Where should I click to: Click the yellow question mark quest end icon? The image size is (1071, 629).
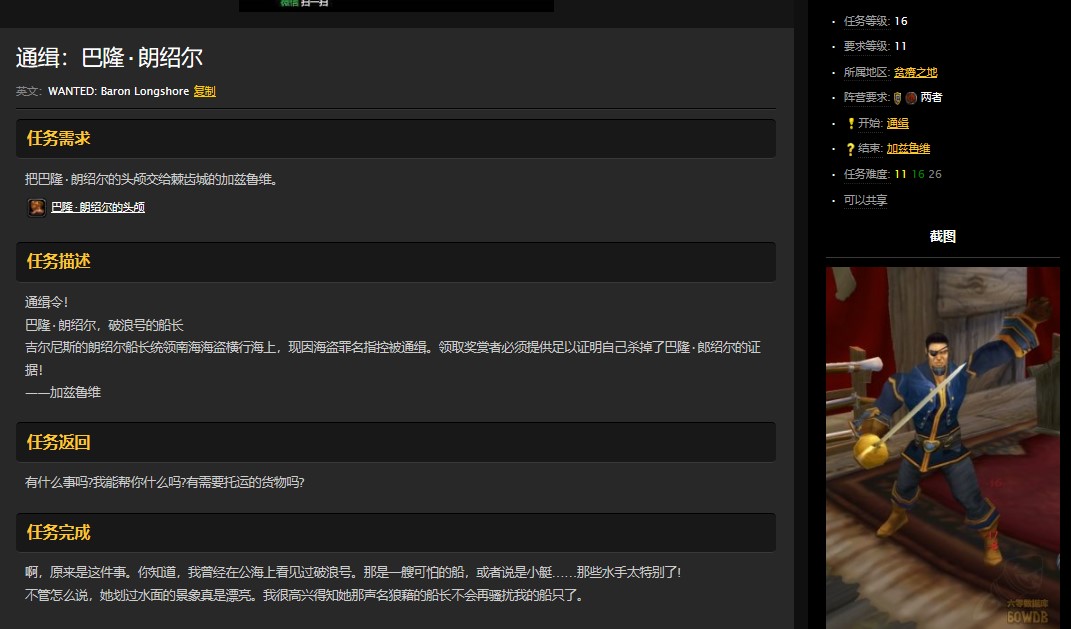(850, 149)
